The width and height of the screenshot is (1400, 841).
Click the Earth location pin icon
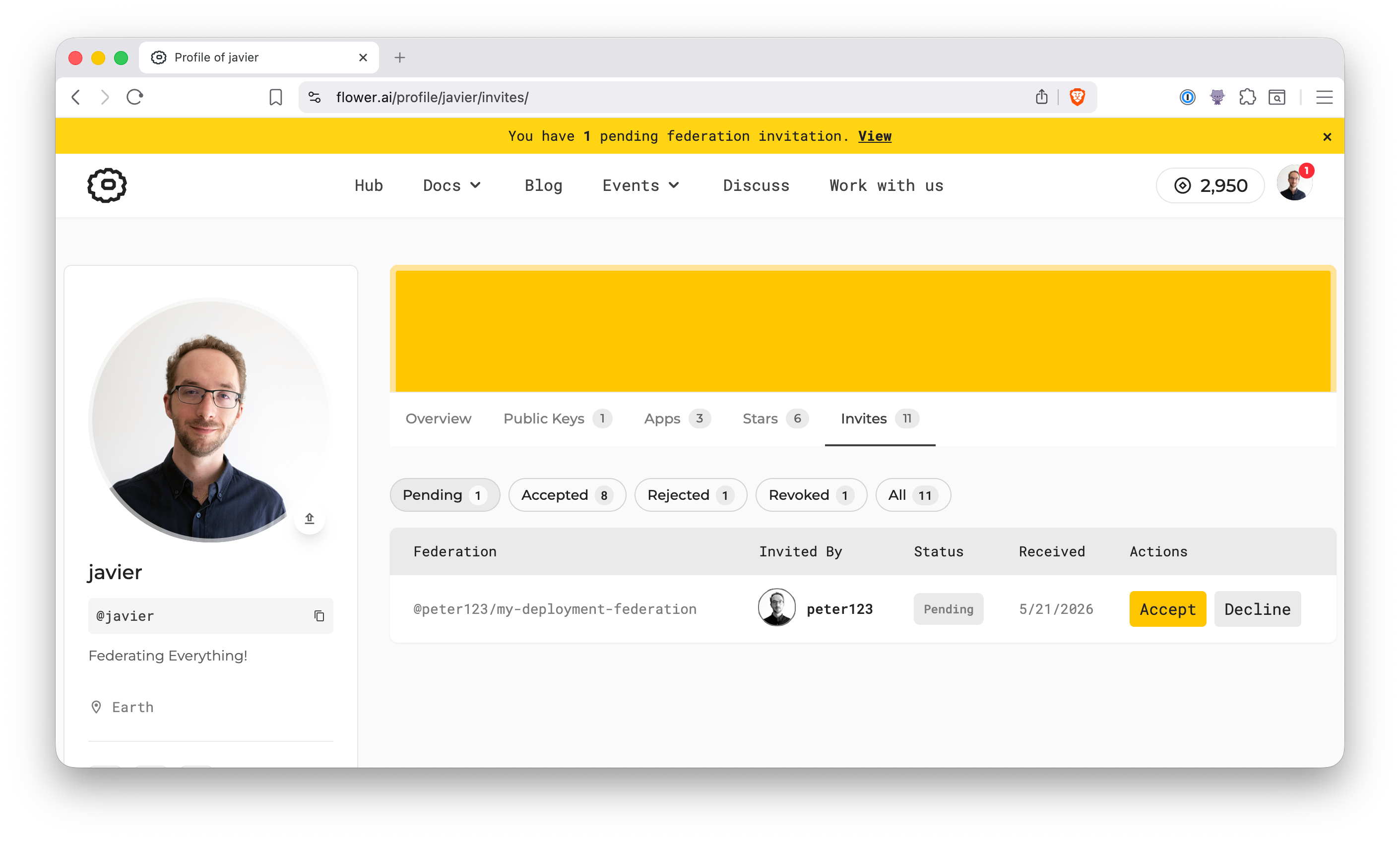tap(96, 707)
